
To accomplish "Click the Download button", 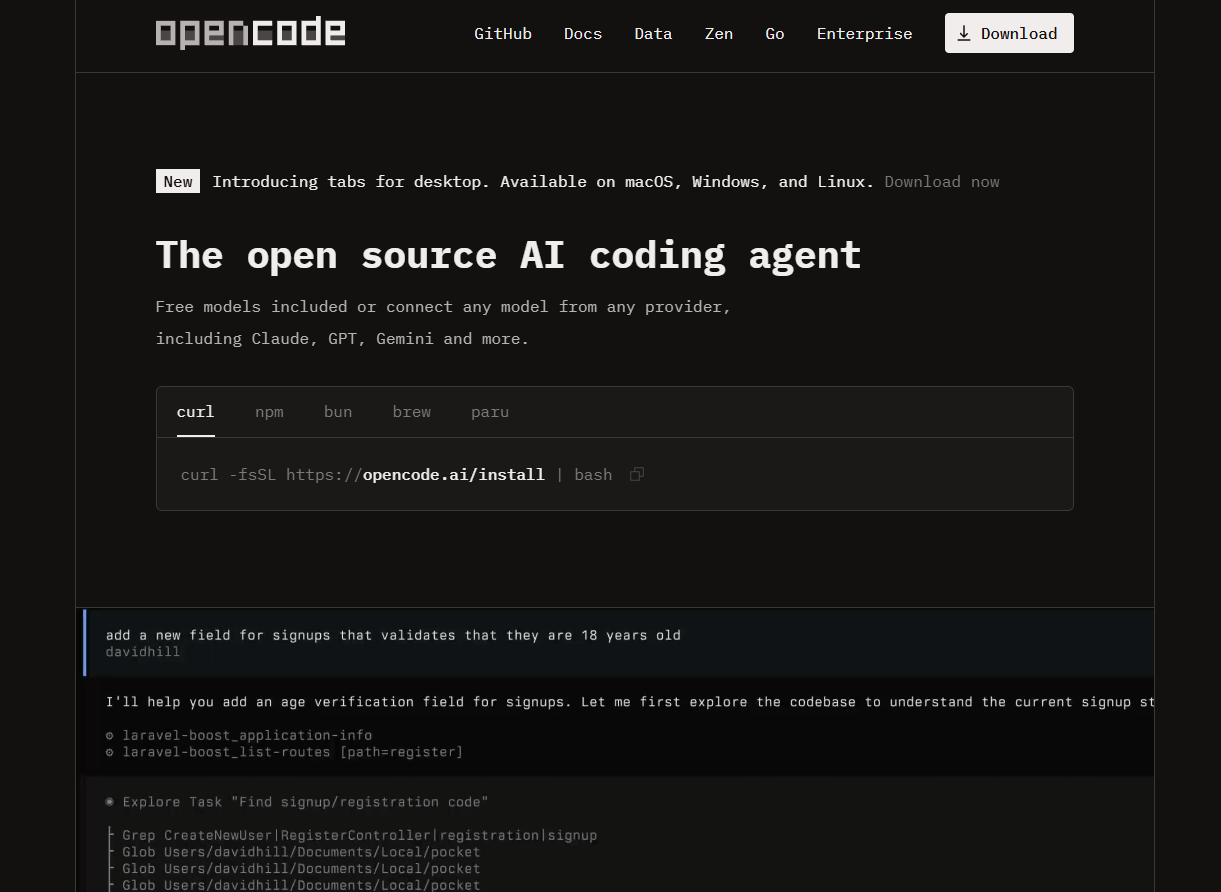I will [1009, 33].
